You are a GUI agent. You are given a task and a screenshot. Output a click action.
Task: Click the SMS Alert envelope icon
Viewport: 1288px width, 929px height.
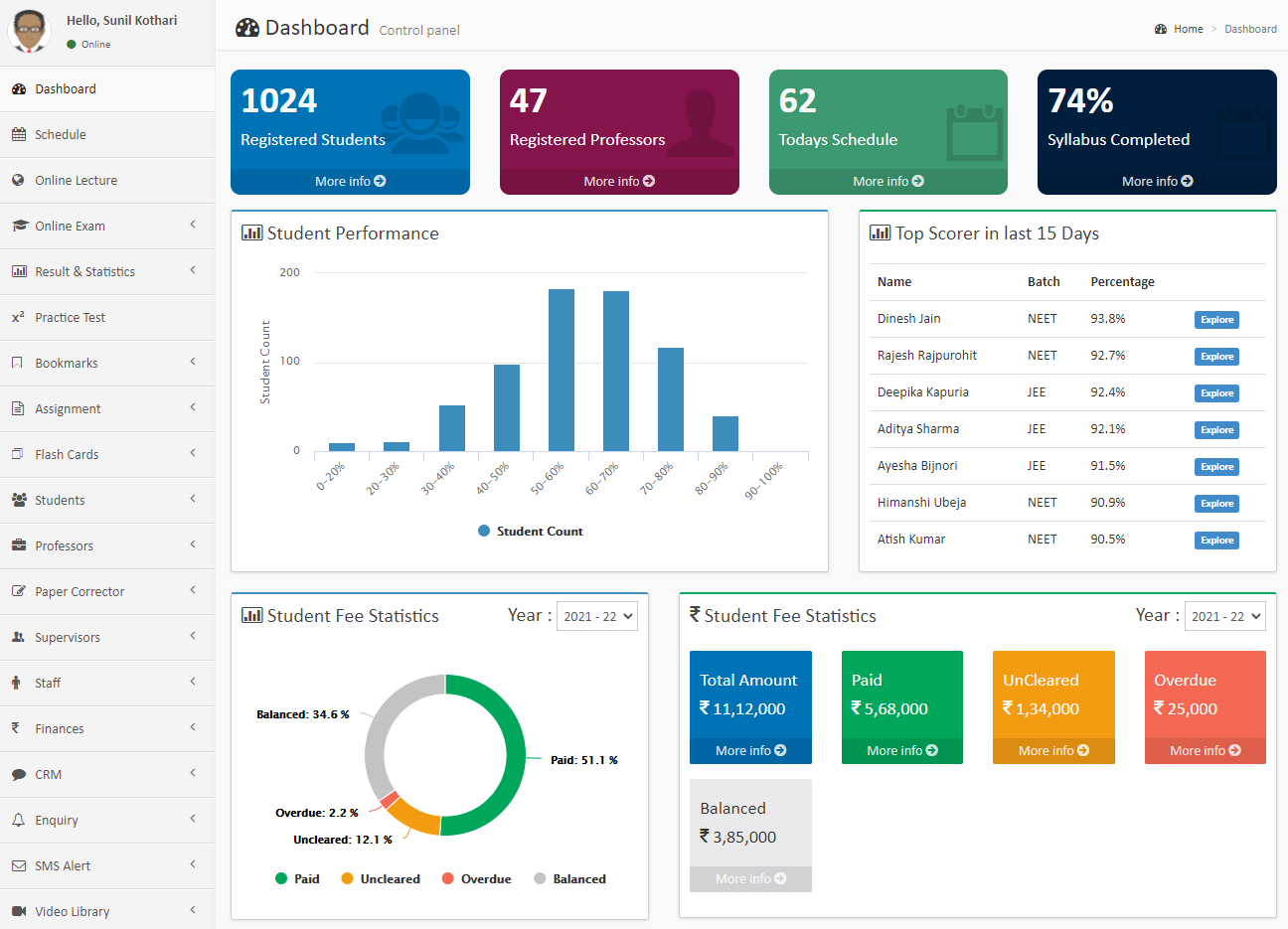[x=19, y=865]
